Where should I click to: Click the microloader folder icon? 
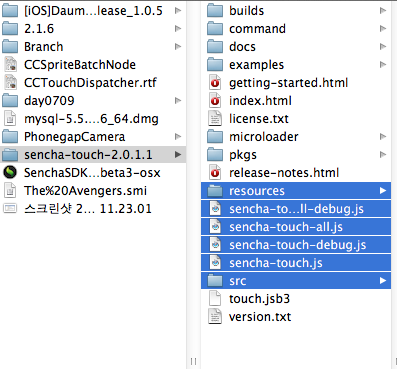point(215,137)
